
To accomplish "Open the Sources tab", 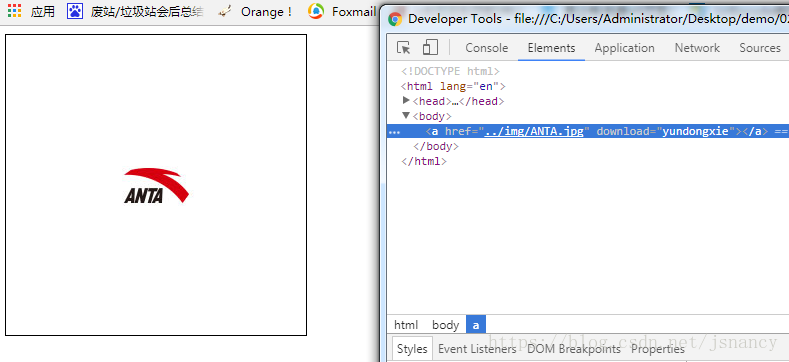I will coord(760,48).
